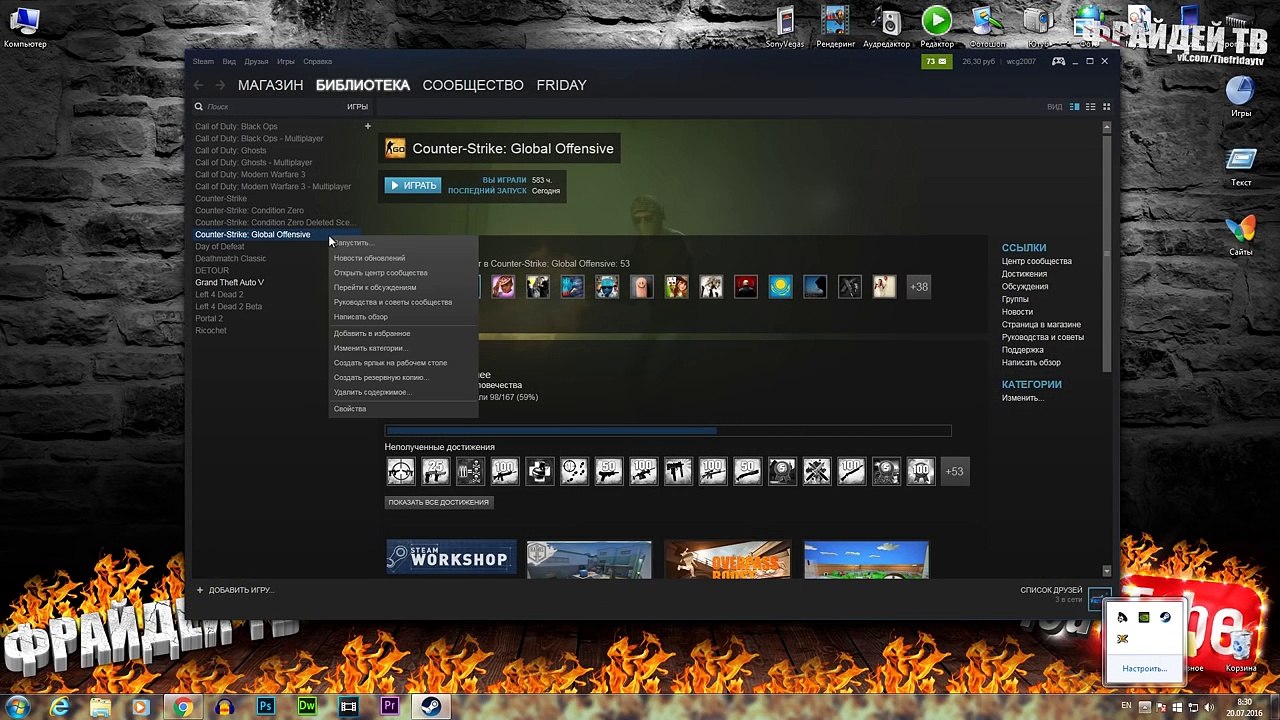Screen dimensions: 1280x720
Task: Click ДОБАВИТЬ ИГРУ... at bottom left
Action: tap(235, 590)
